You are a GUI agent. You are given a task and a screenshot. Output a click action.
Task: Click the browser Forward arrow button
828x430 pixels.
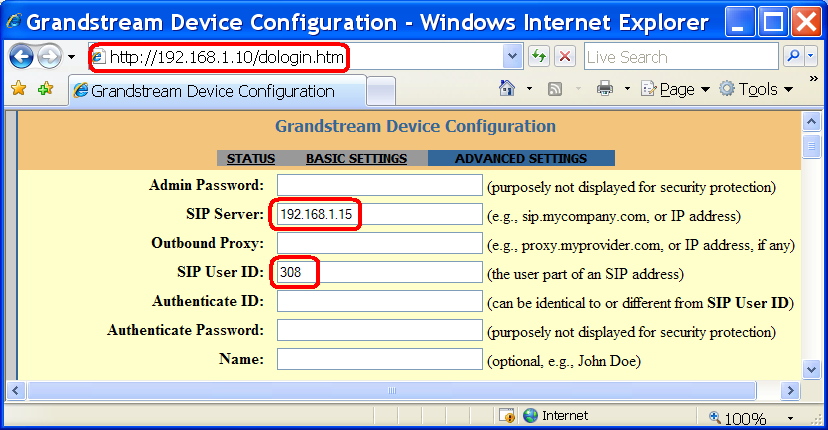click(50, 57)
